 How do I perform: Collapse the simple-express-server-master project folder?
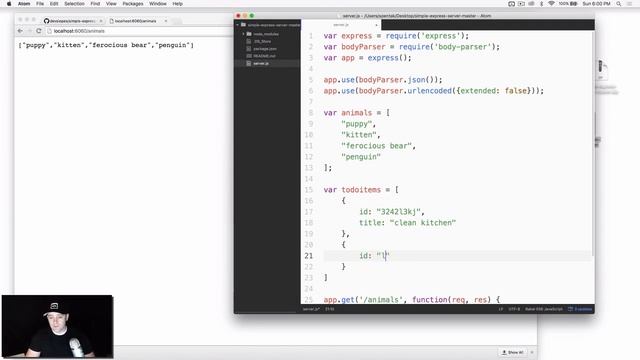point(238,25)
